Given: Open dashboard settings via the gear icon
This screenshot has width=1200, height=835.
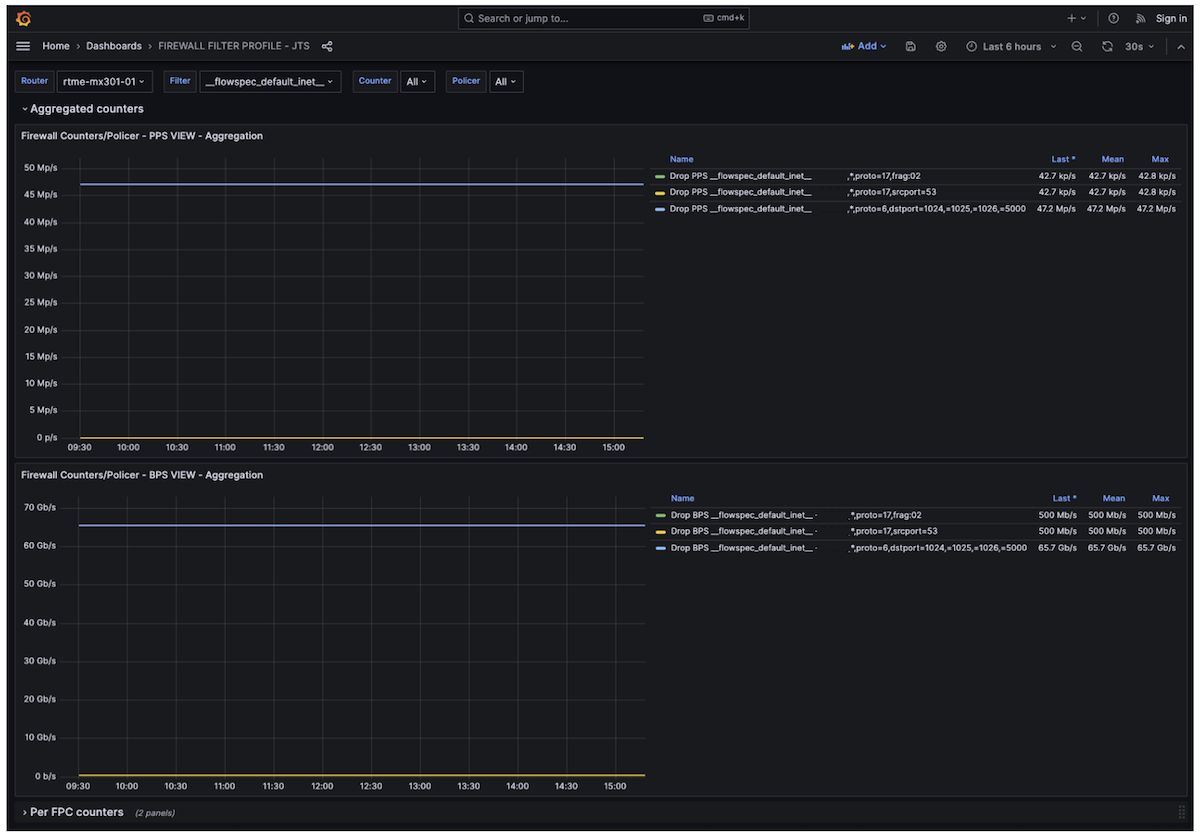Looking at the screenshot, I should [940, 46].
